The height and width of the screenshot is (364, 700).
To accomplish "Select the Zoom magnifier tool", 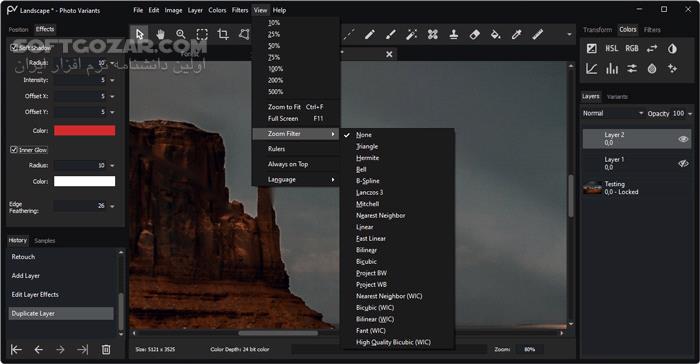I will click(181, 34).
